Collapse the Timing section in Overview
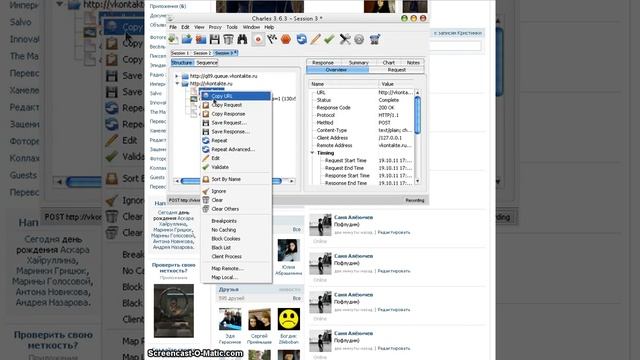Screen dimensions: 640x360 tap(312, 153)
